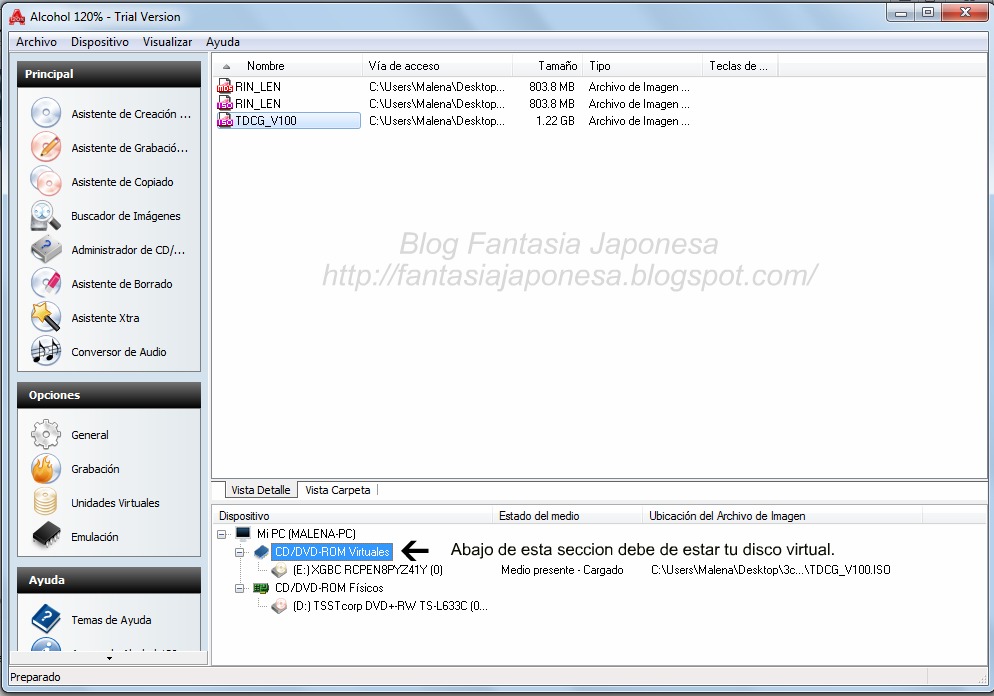Click Ubicación del Archivo de Imagen header
994x696 pixels.
point(782,516)
